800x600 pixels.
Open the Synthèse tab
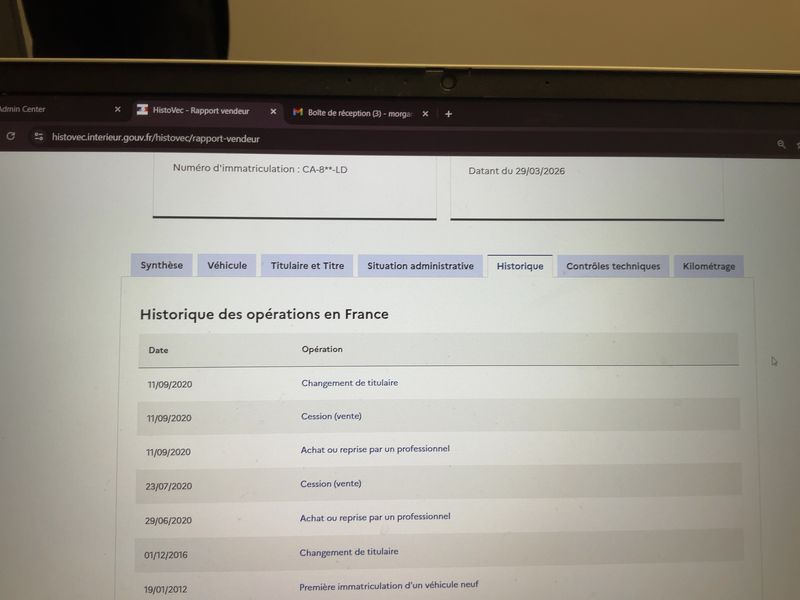(161, 265)
